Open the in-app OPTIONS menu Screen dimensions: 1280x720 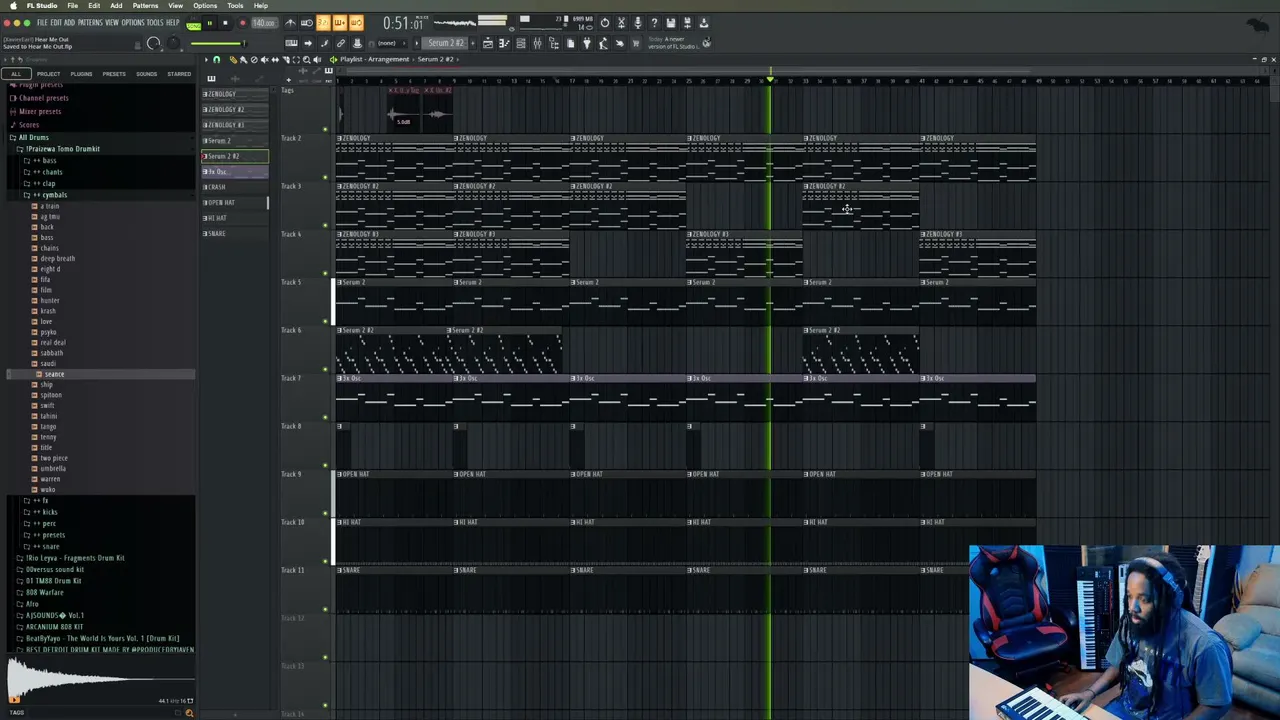[x=133, y=22]
